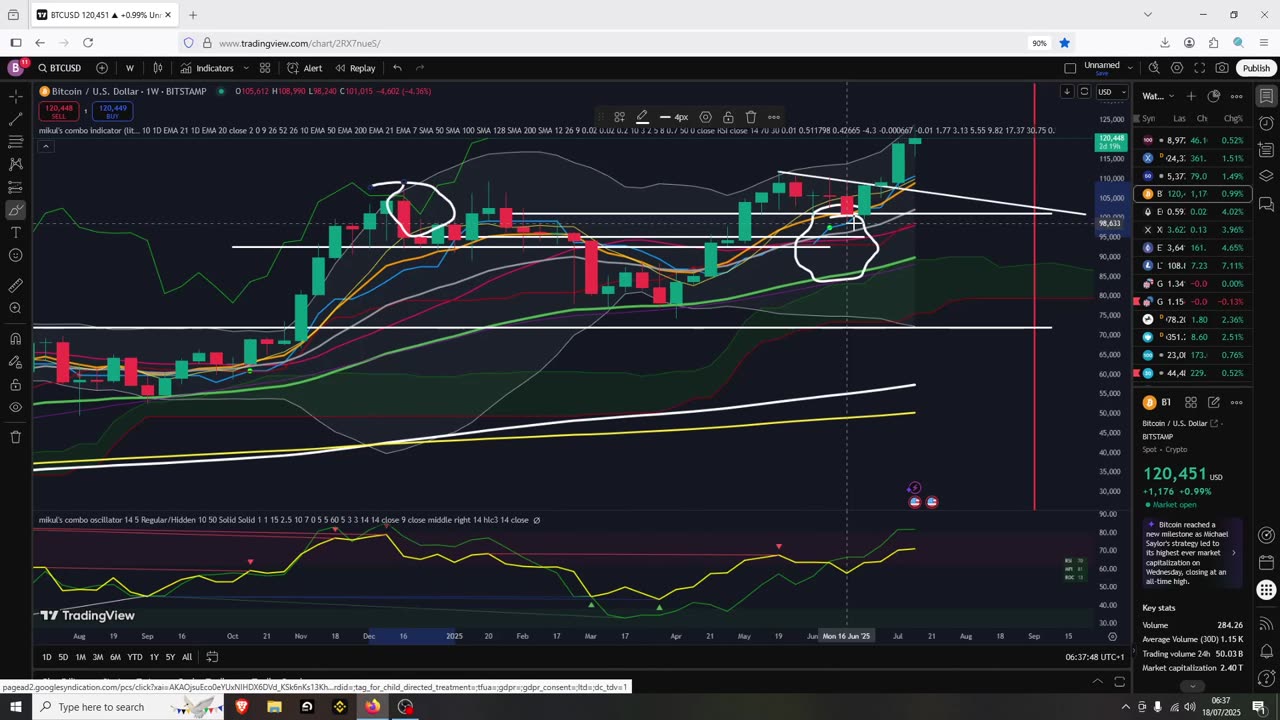This screenshot has width=1280, height=720.
Task: Select the ruler measure tool
Action: click(15, 286)
